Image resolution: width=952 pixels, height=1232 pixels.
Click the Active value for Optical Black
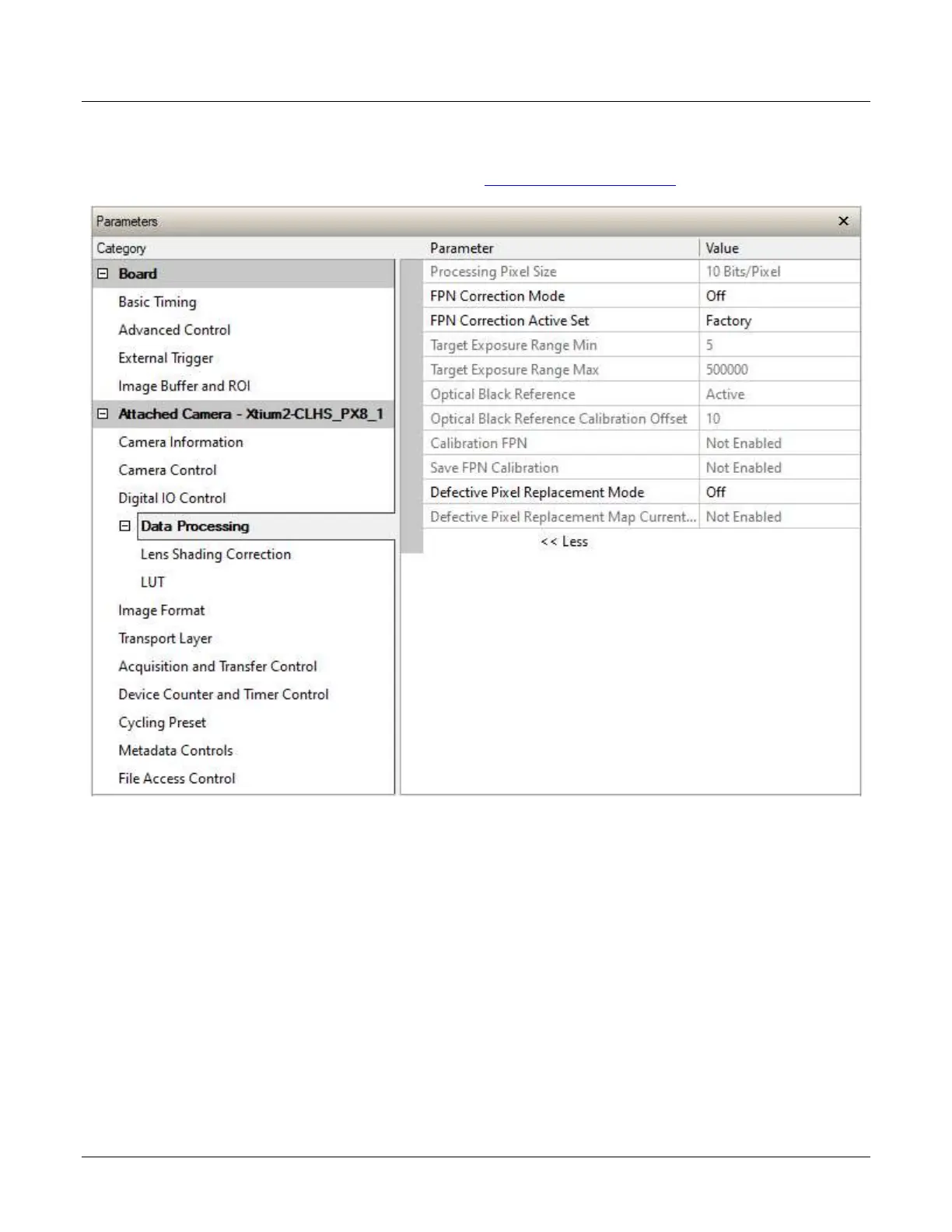coord(725,394)
